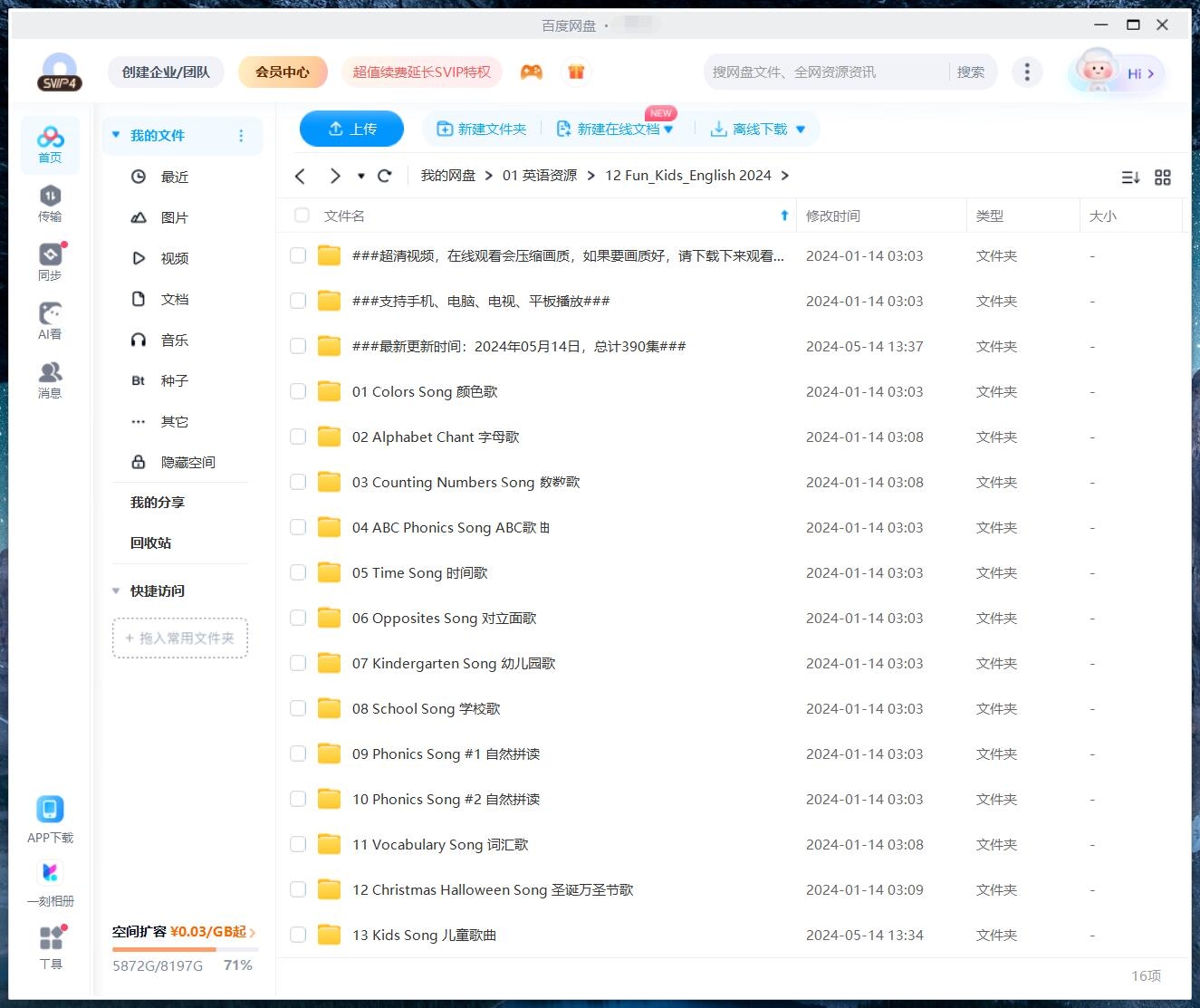Switch to the 视频 category in sidebar
The height and width of the screenshot is (1008, 1200).
173,258
